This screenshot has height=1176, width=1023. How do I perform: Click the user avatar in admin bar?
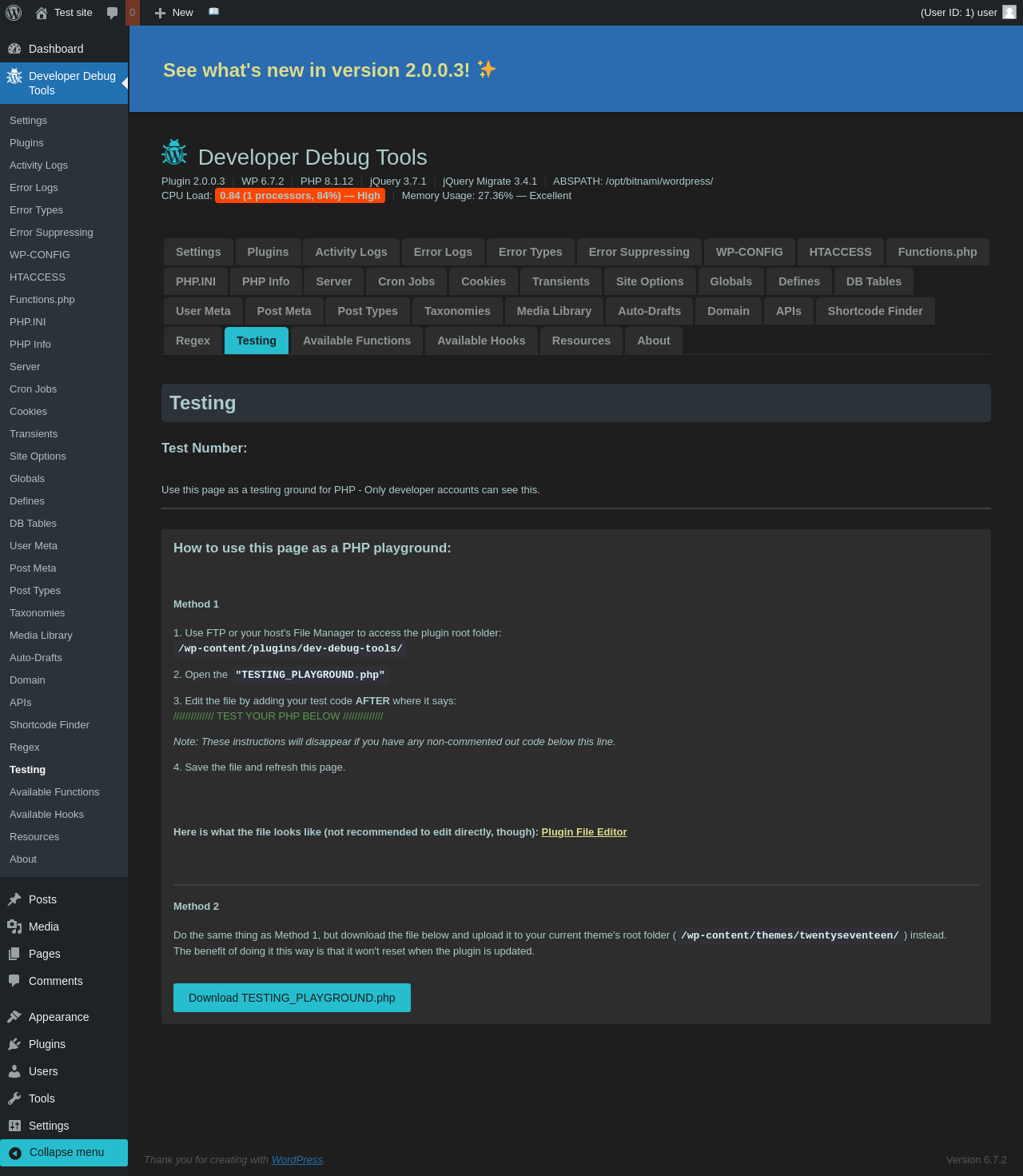(1009, 12)
